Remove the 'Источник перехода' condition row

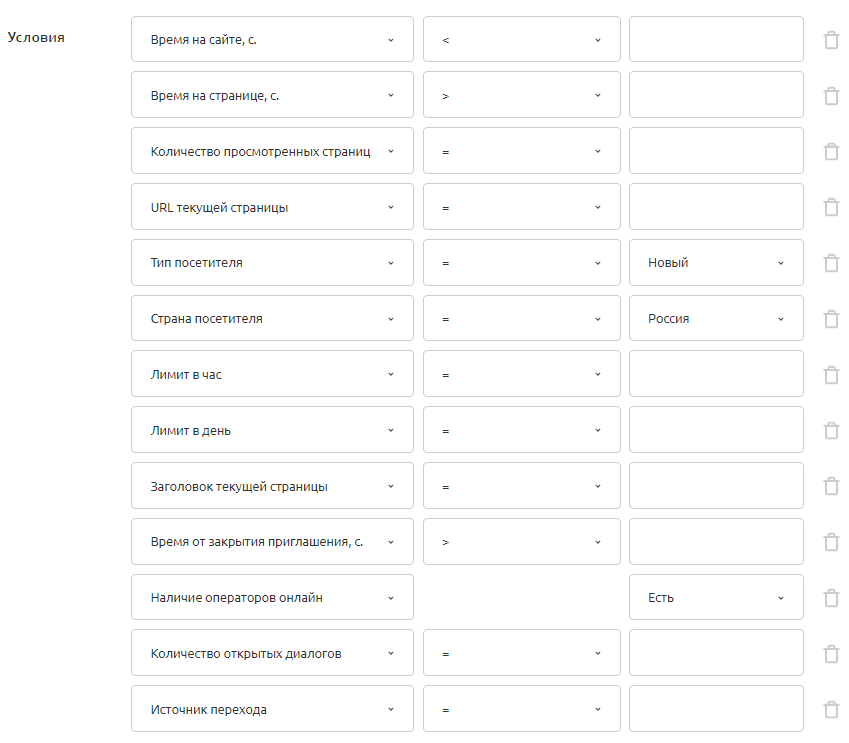(830, 709)
